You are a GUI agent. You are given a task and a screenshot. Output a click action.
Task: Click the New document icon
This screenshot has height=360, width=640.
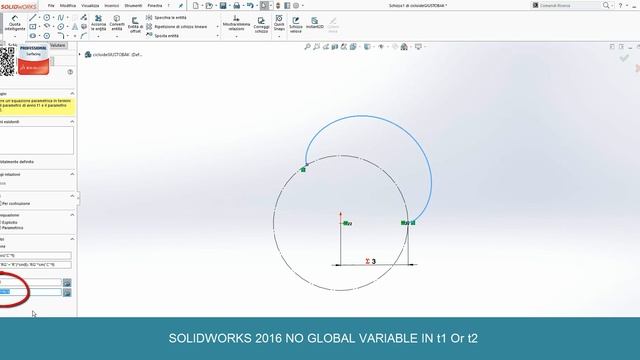196,6
